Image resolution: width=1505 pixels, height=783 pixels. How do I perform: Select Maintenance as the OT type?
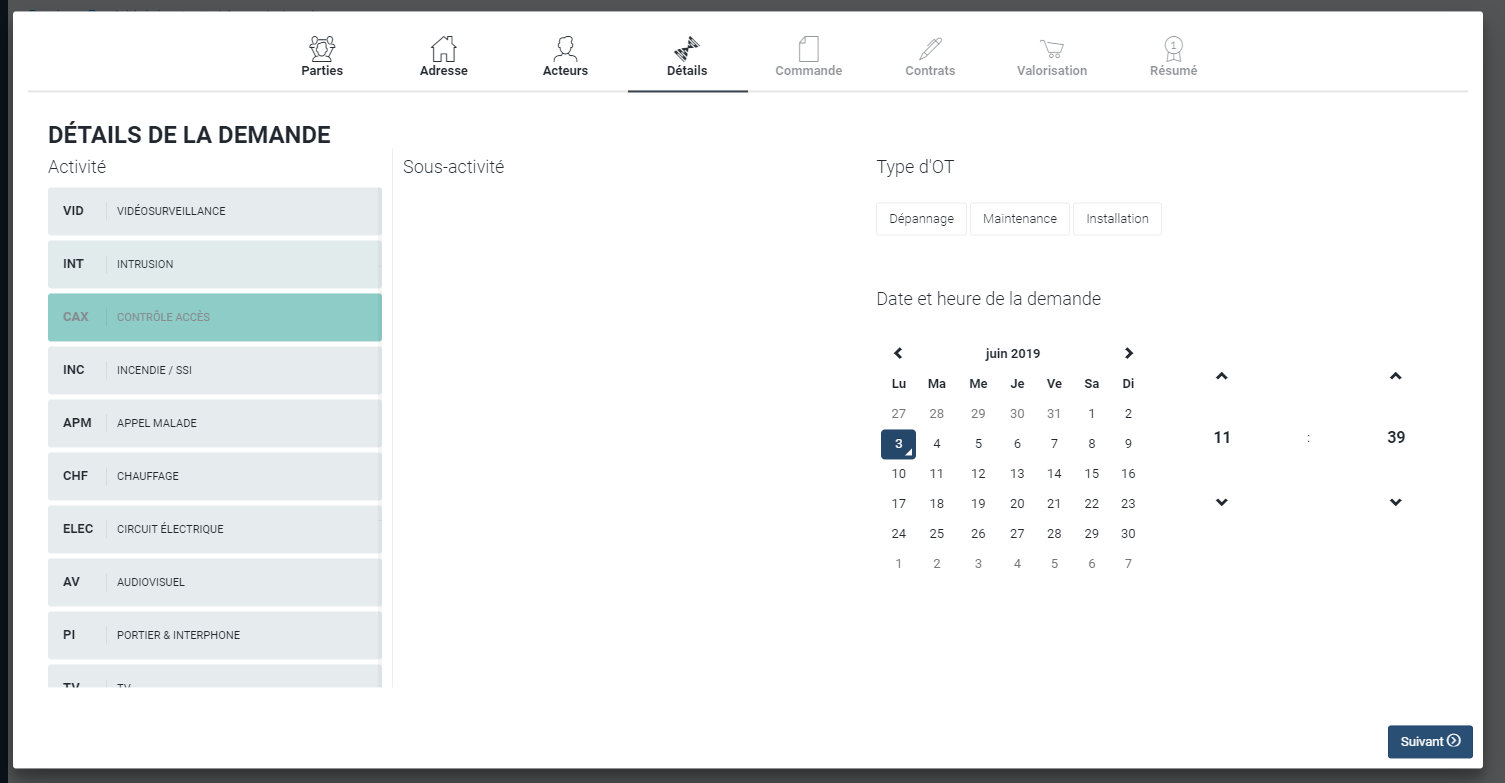(x=1019, y=219)
